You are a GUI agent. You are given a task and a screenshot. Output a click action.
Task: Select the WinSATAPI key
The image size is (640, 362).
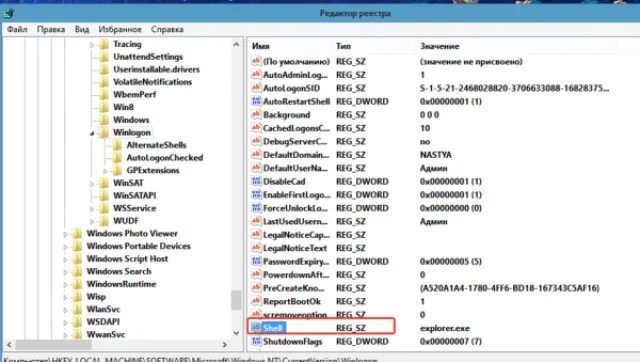(x=135, y=195)
